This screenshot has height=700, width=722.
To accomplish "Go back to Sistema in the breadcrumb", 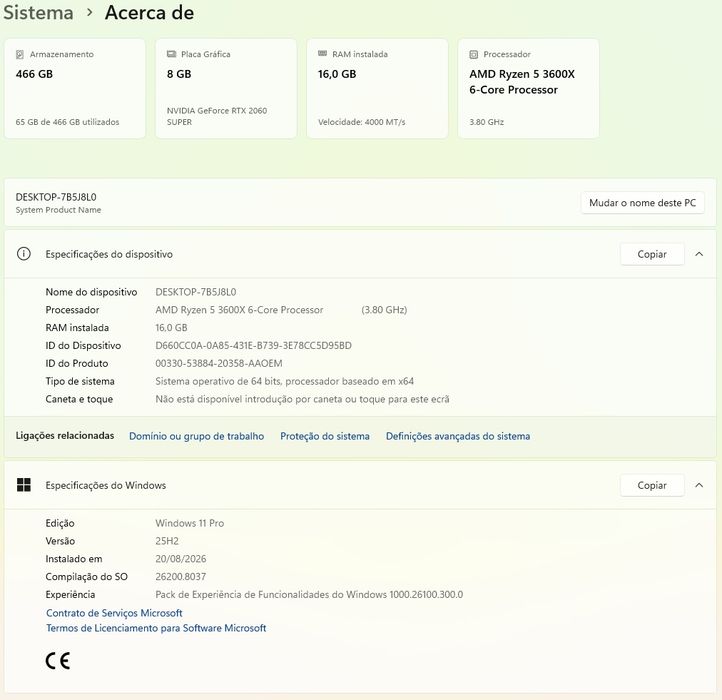I will 38,12.
